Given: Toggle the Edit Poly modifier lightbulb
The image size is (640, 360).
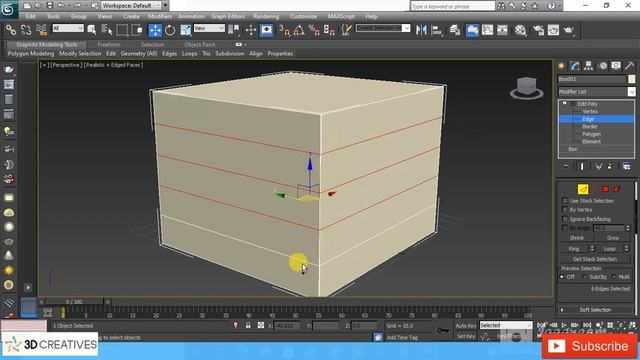Looking at the screenshot, I should pos(564,104).
